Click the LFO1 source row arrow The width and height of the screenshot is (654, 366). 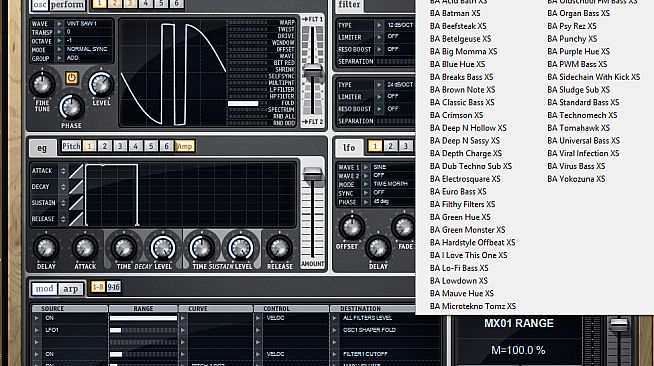[x=37, y=330]
